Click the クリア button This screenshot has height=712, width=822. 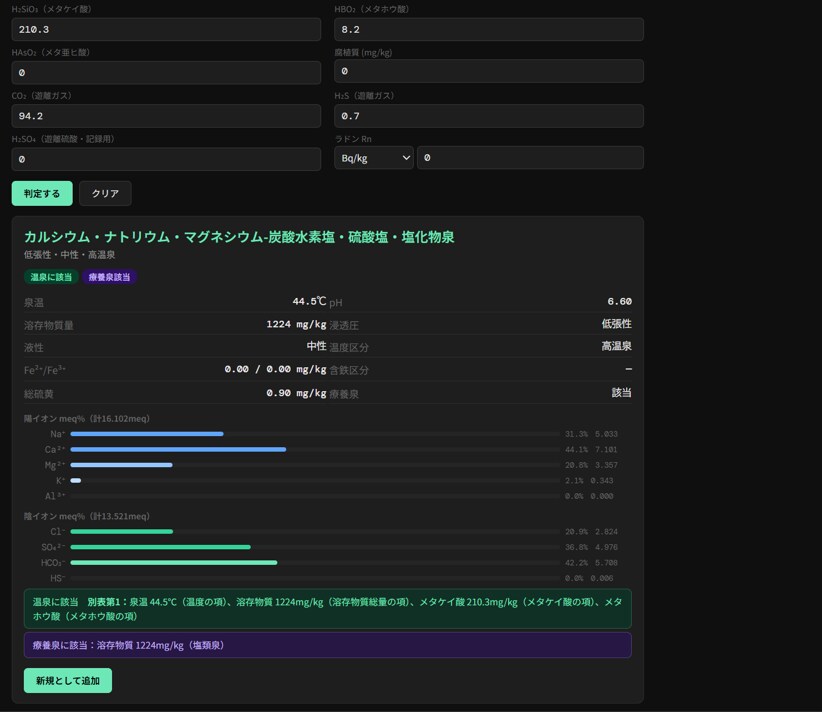pos(105,193)
